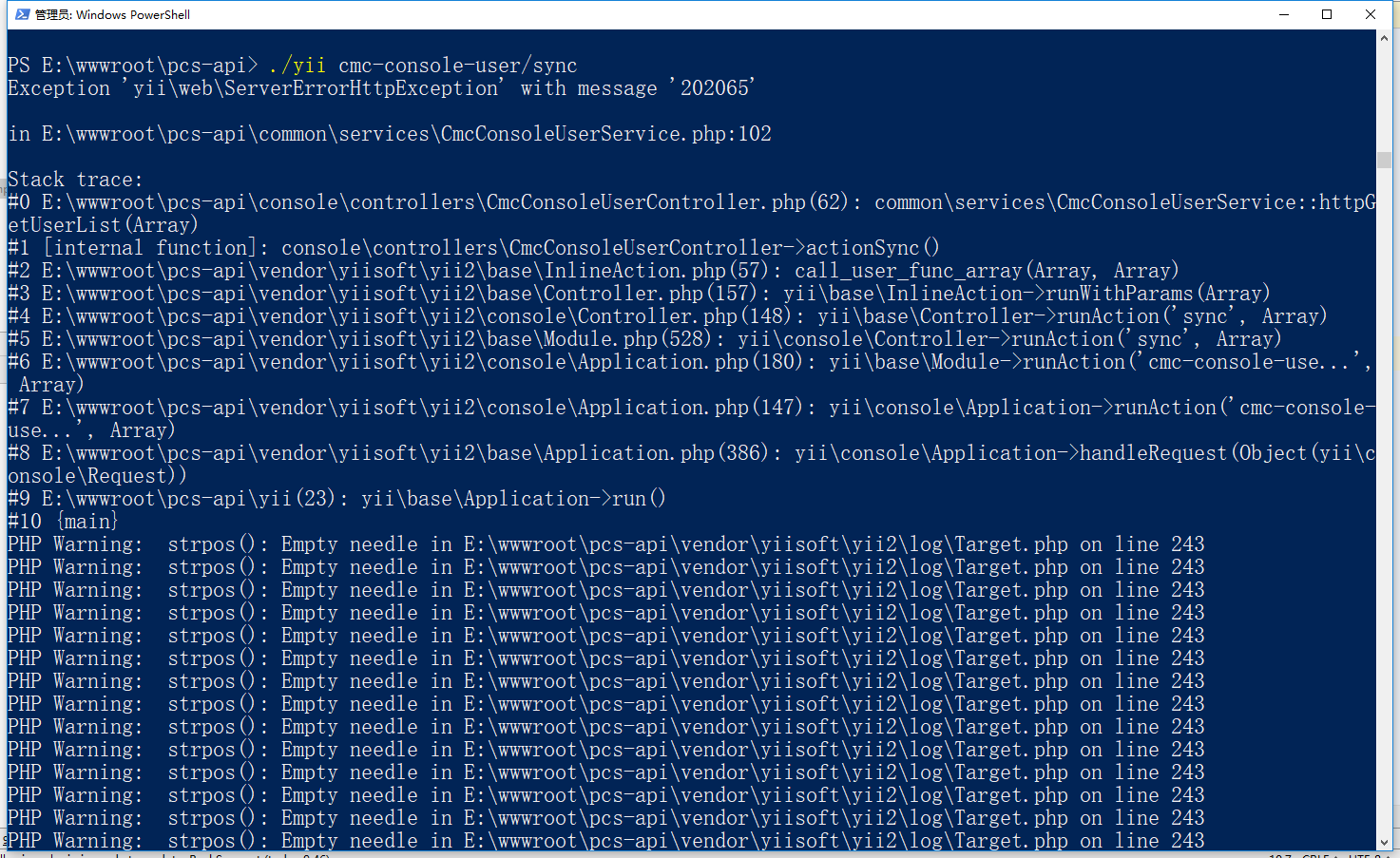Image resolution: width=1400 pixels, height=858 pixels.
Task: Minimize the PowerShell window
Action: 1284,14
